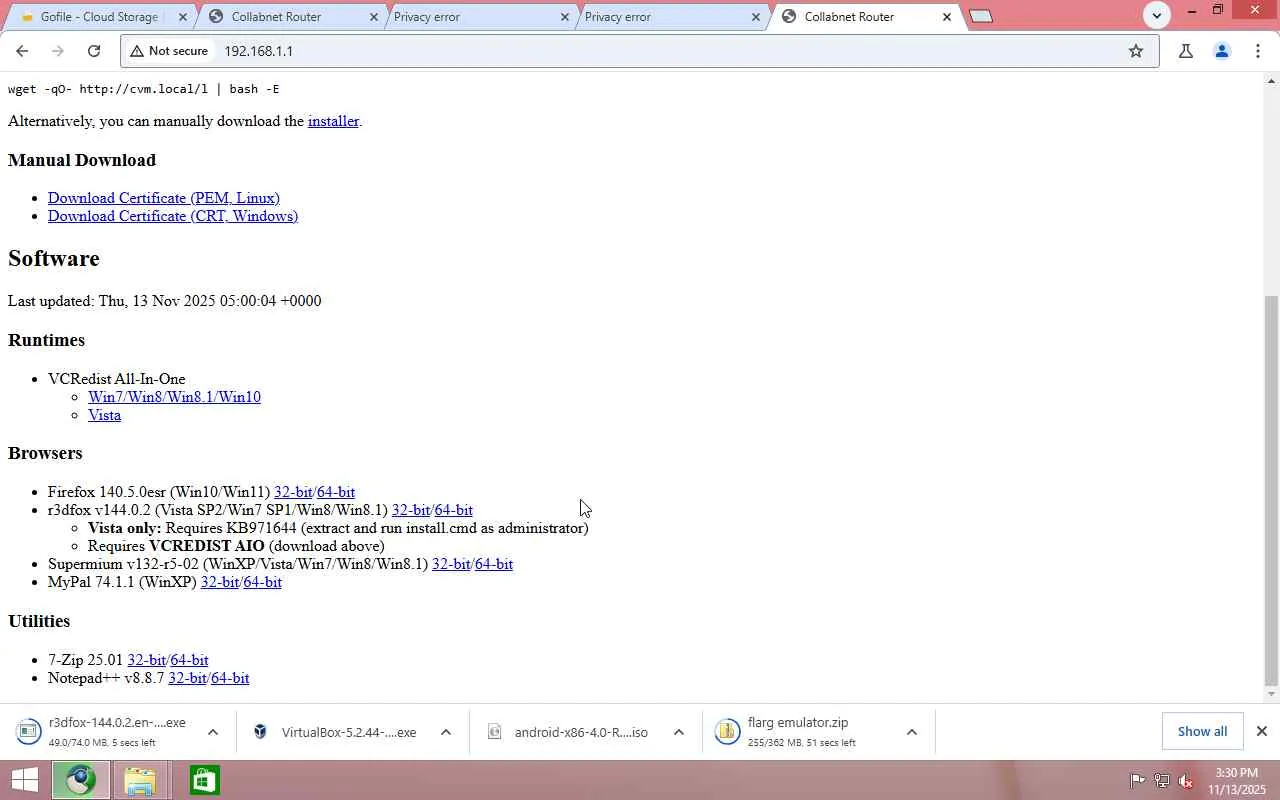Click the Requires KB971644 Vista only note

338,528
